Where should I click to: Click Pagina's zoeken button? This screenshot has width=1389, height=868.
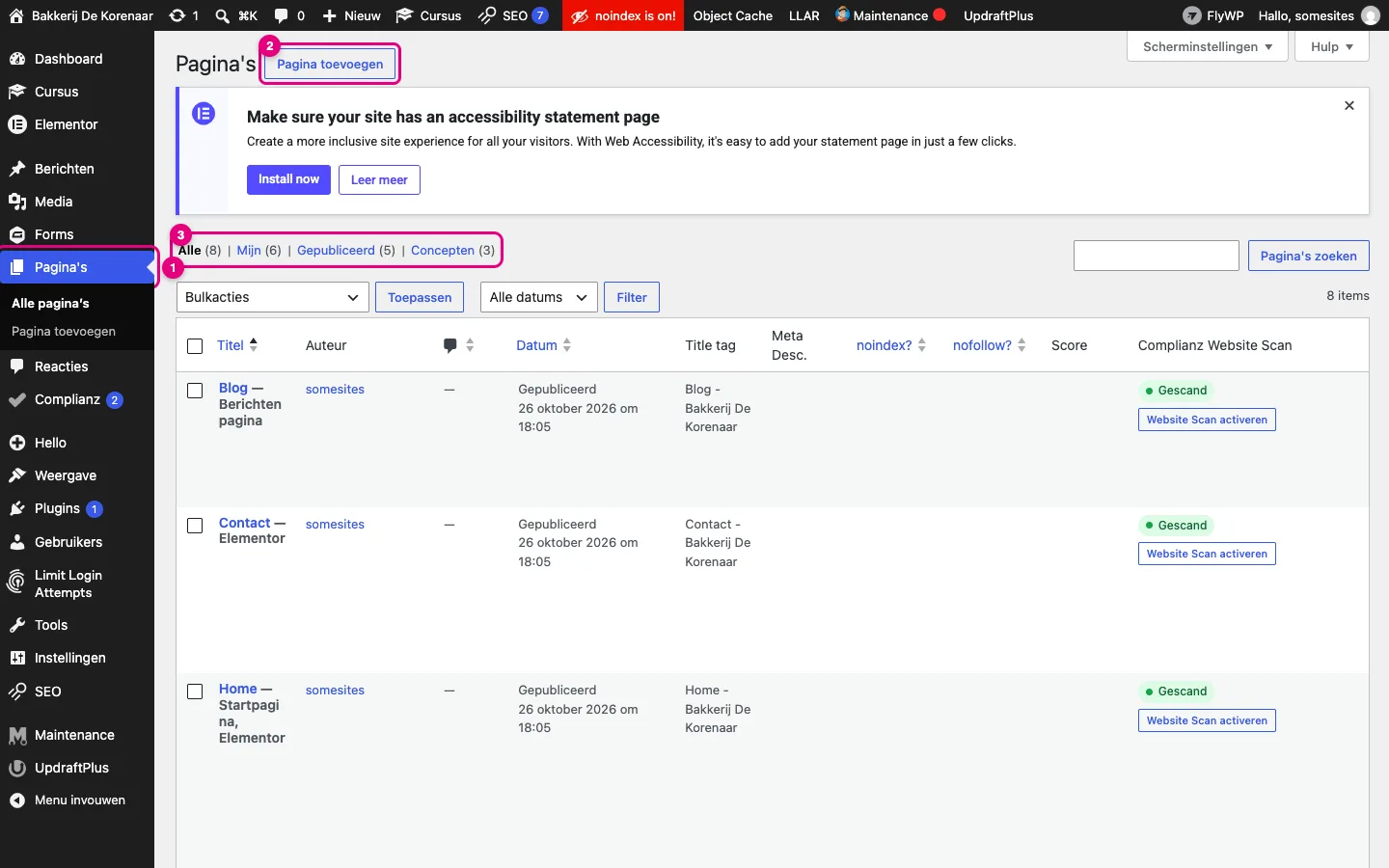pyautogui.click(x=1308, y=256)
